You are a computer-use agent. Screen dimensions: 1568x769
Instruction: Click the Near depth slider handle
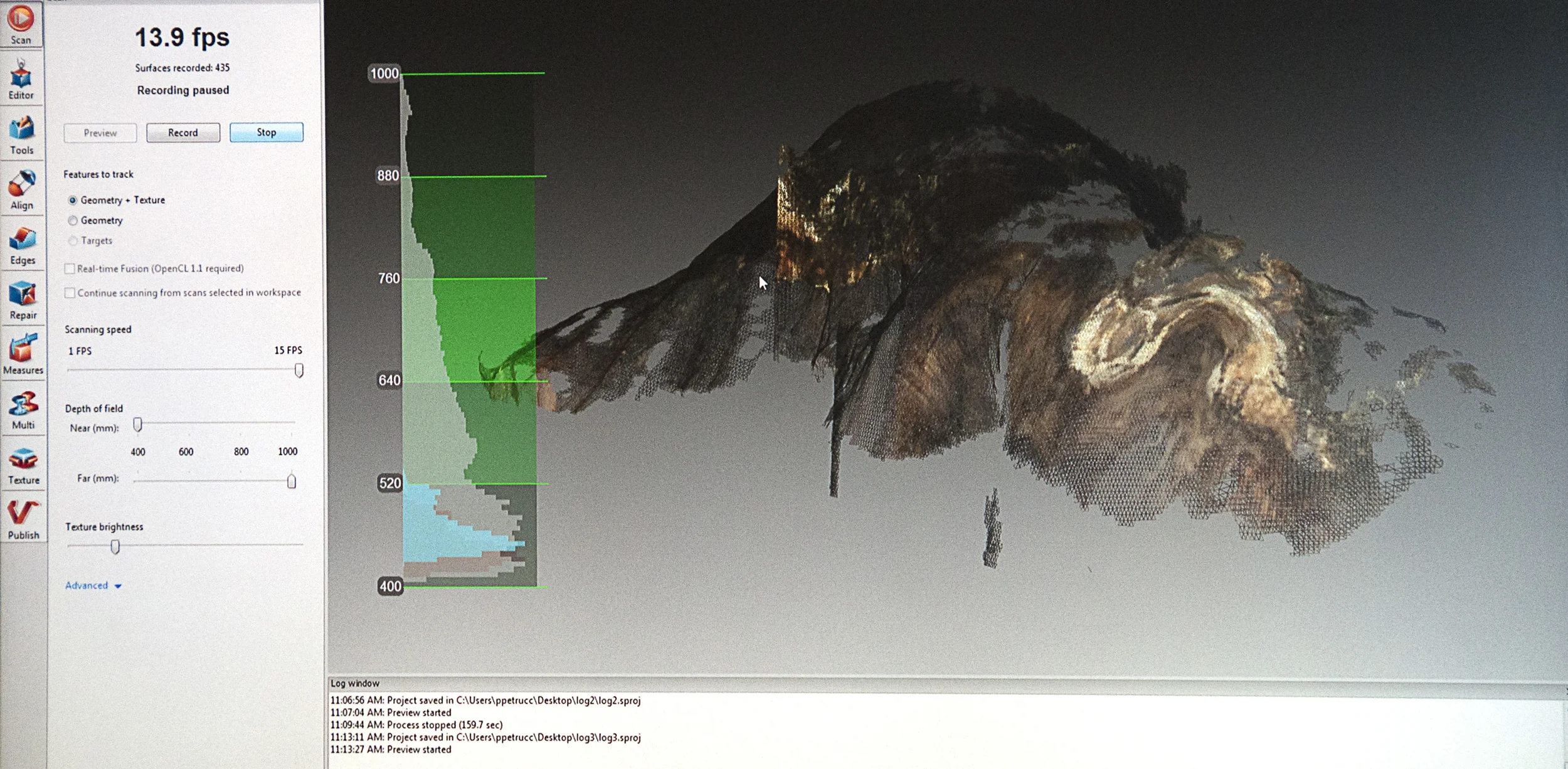[x=137, y=425]
